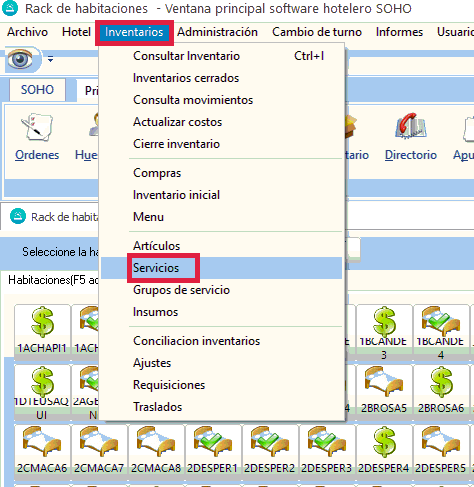This screenshot has height=487, width=474.
Task: Select Traslados menu entry
Action: (x=221, y=407)
